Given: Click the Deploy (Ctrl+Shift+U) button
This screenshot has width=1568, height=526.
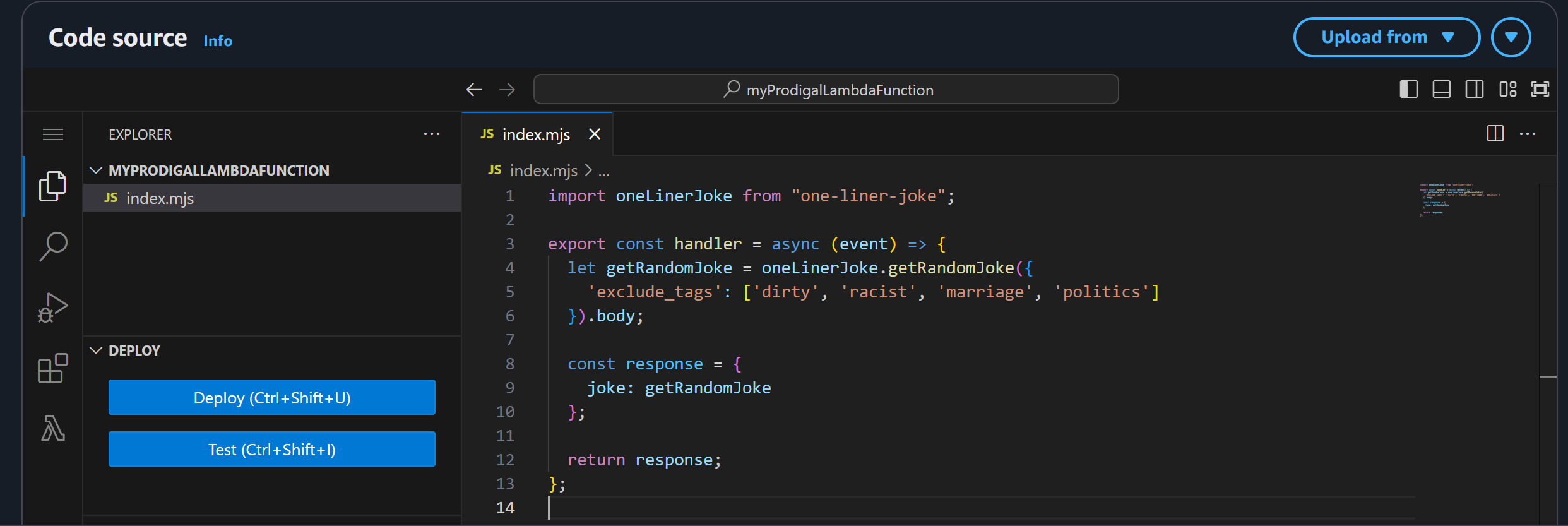Looking at the screenshot, I should 271,398.
